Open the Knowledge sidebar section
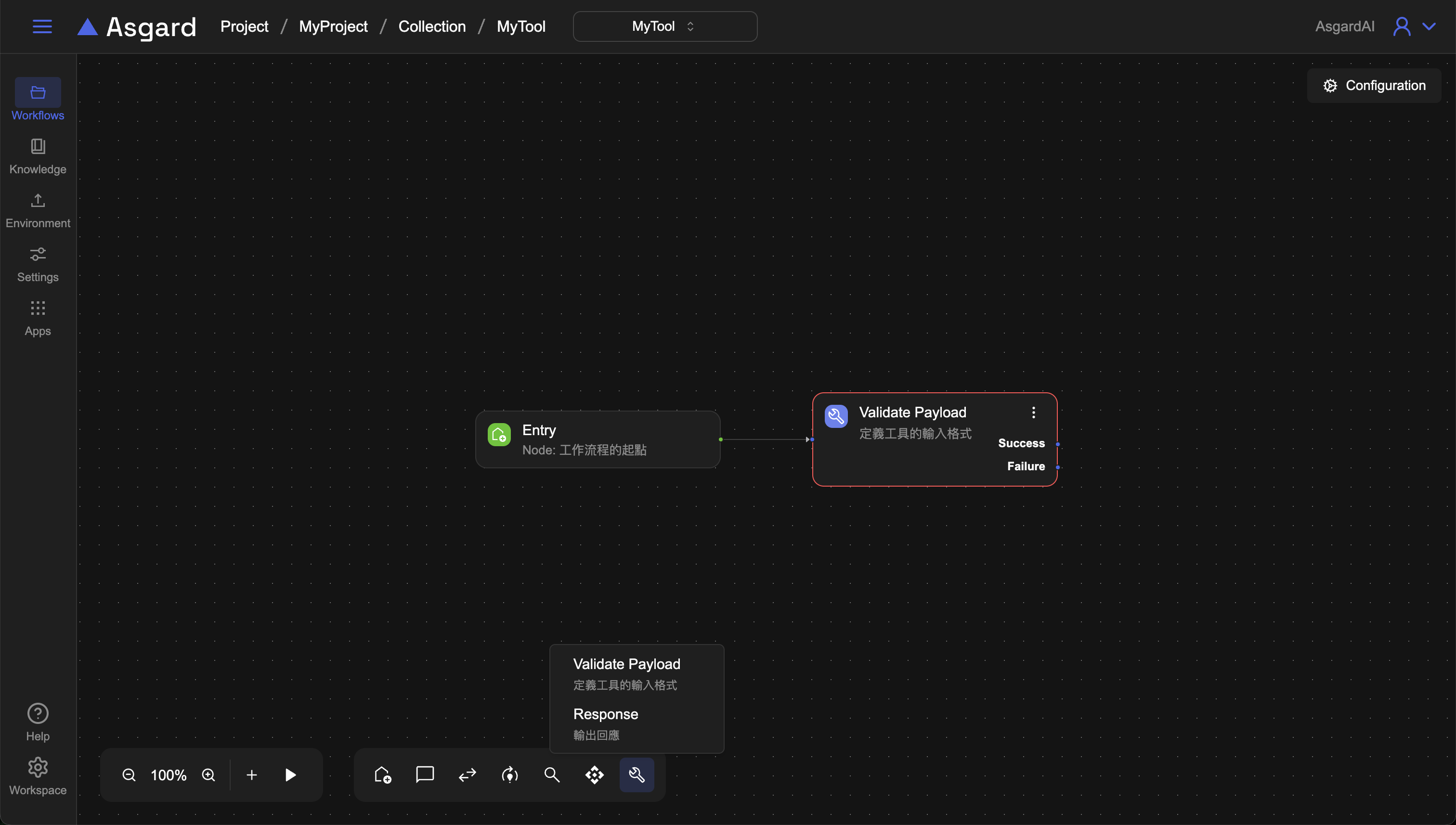This screenshot has width=1456, height=825. 38,156
